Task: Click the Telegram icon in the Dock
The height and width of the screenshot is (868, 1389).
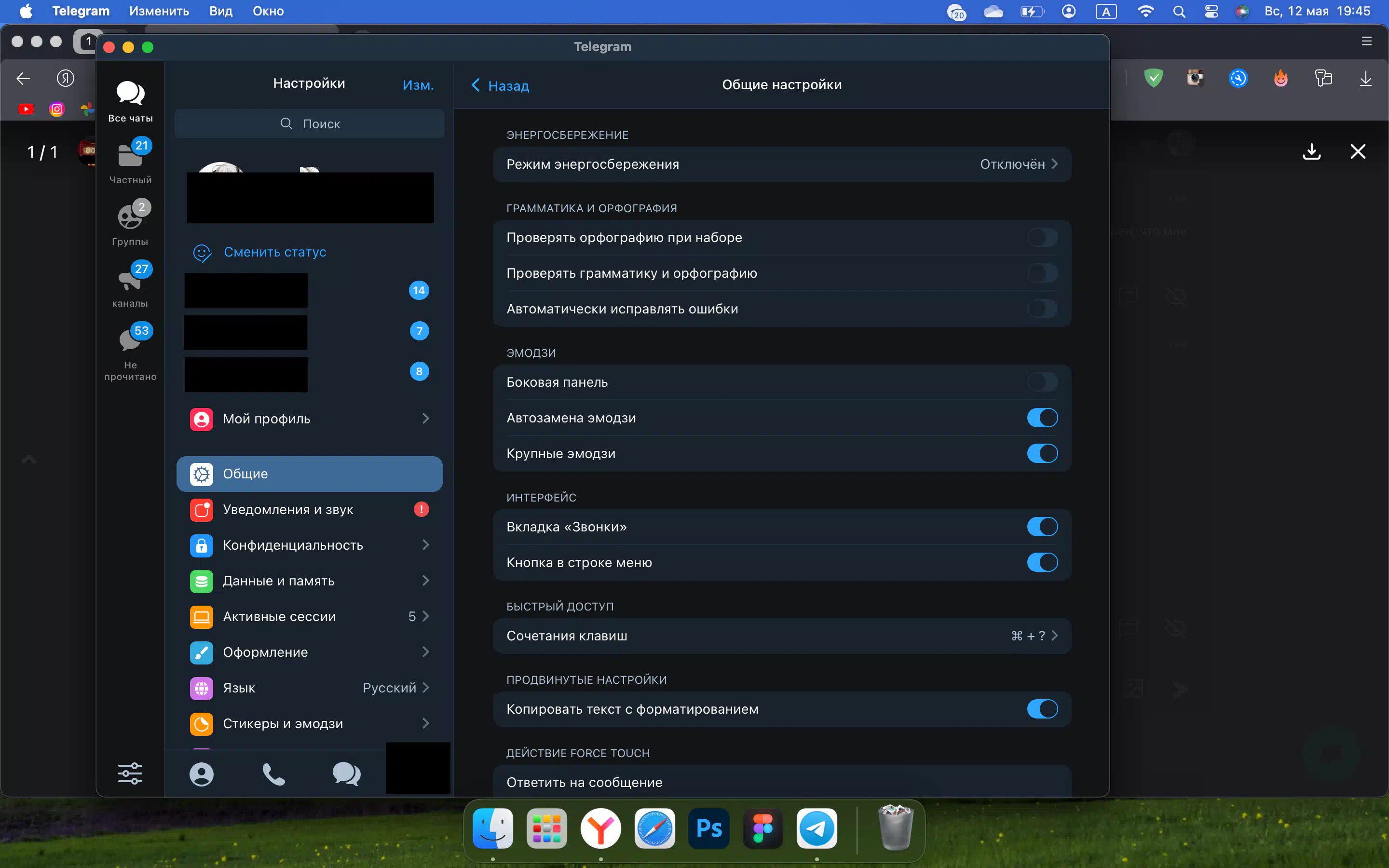Action: [817, 828]
